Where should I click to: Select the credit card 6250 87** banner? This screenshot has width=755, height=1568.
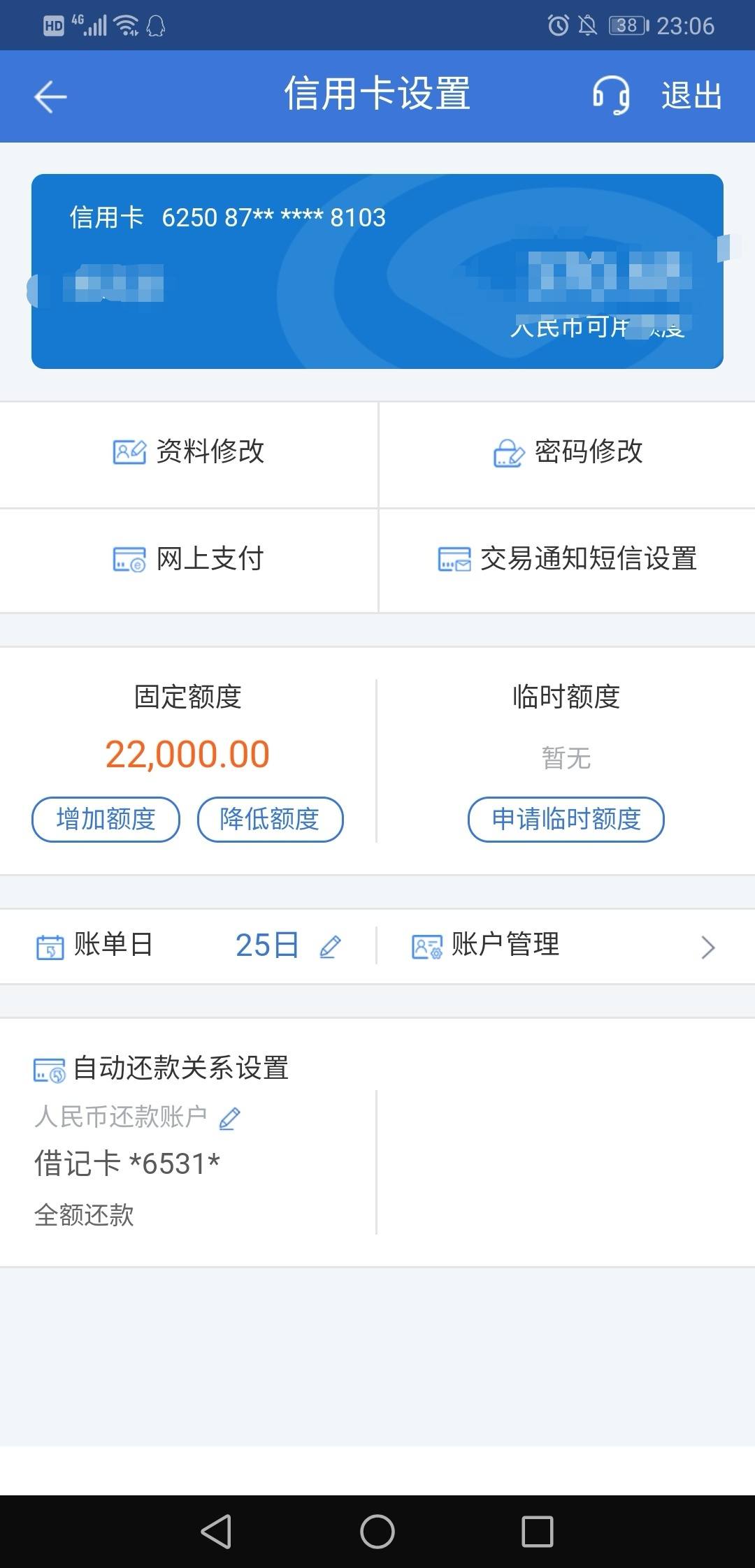coord(377,271)
